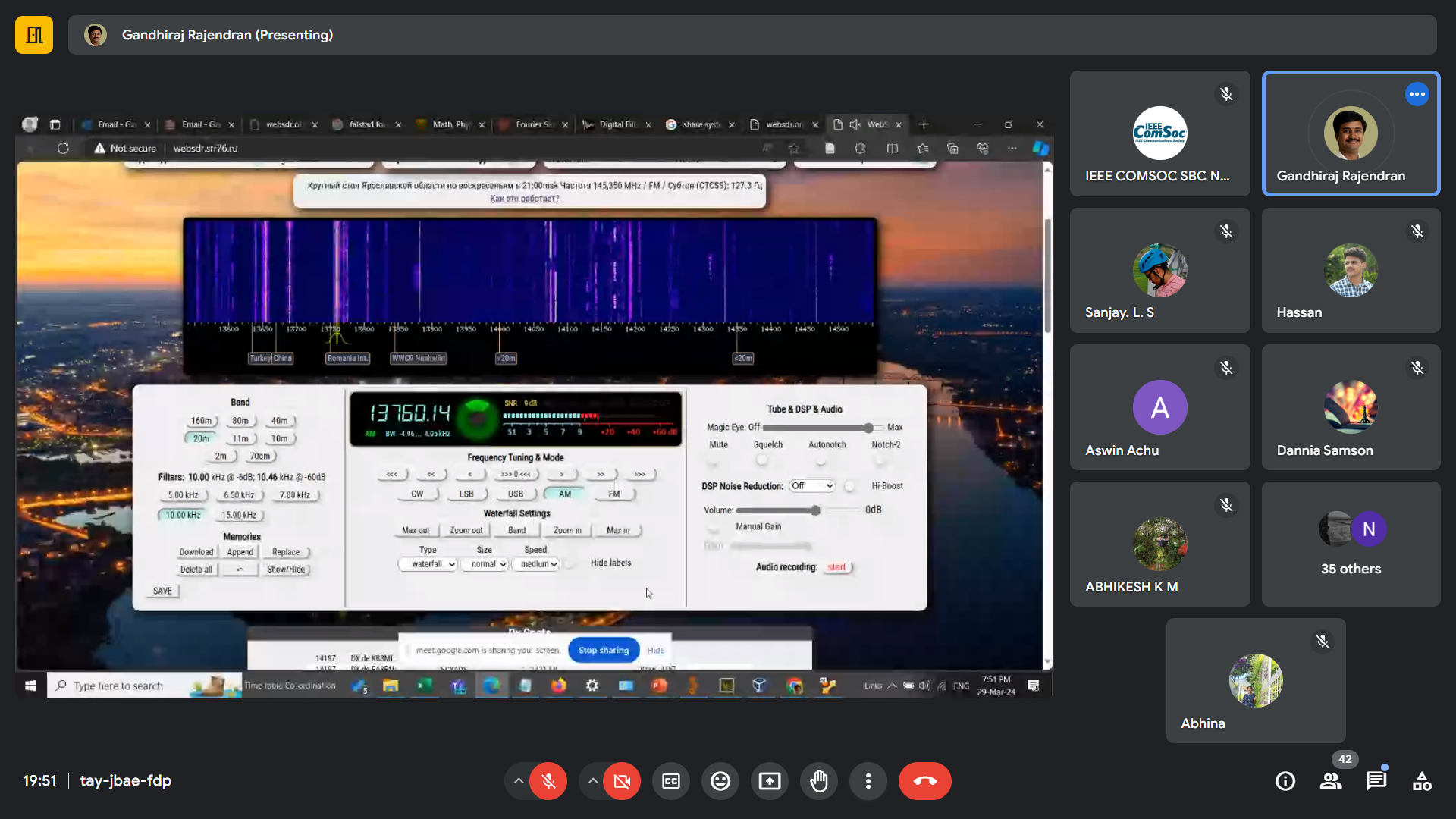Open the emoji reactions button
Viewport: 1456px width, 819px height.
[720, 781]
